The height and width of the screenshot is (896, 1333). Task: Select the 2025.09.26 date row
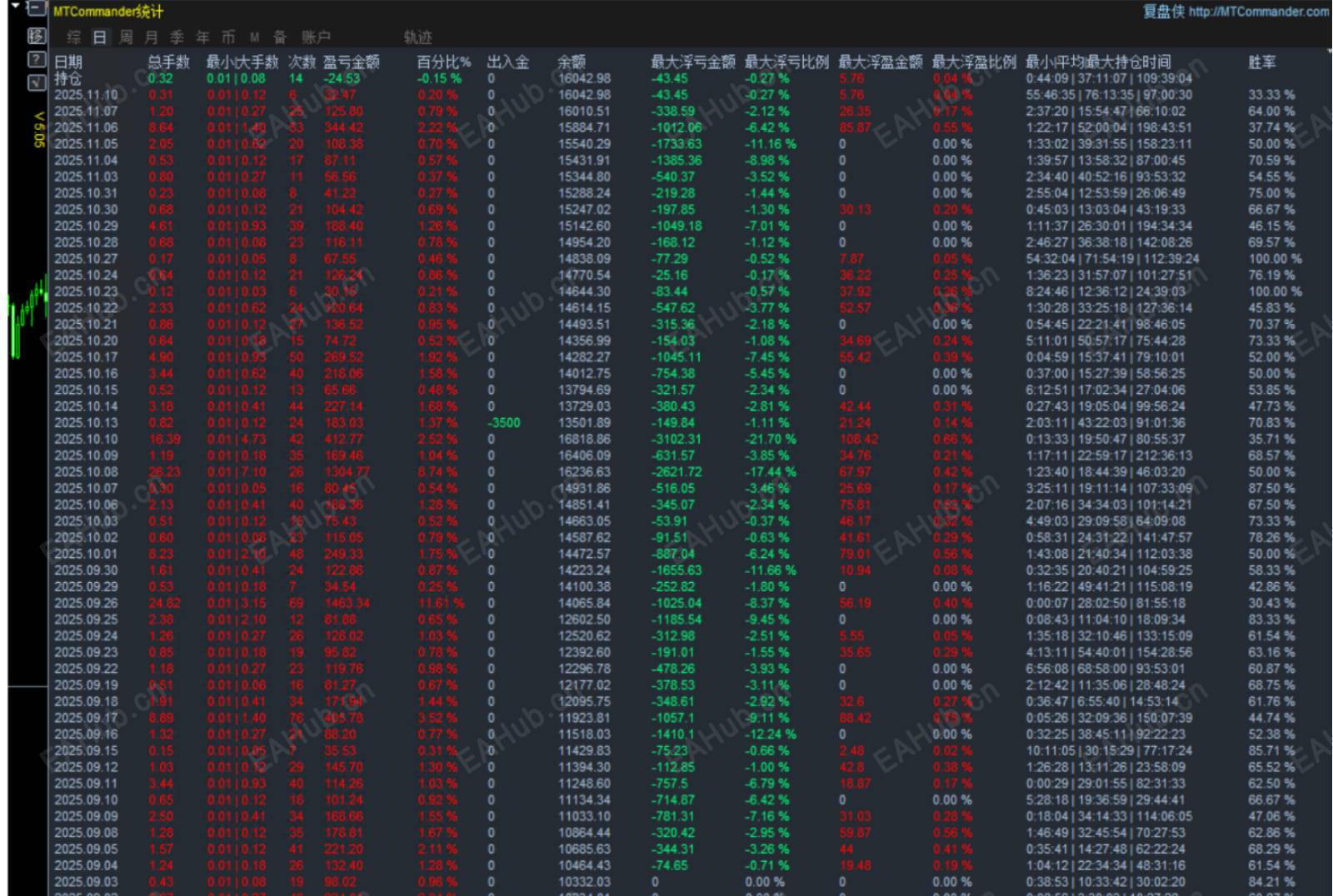click(87, 603)
